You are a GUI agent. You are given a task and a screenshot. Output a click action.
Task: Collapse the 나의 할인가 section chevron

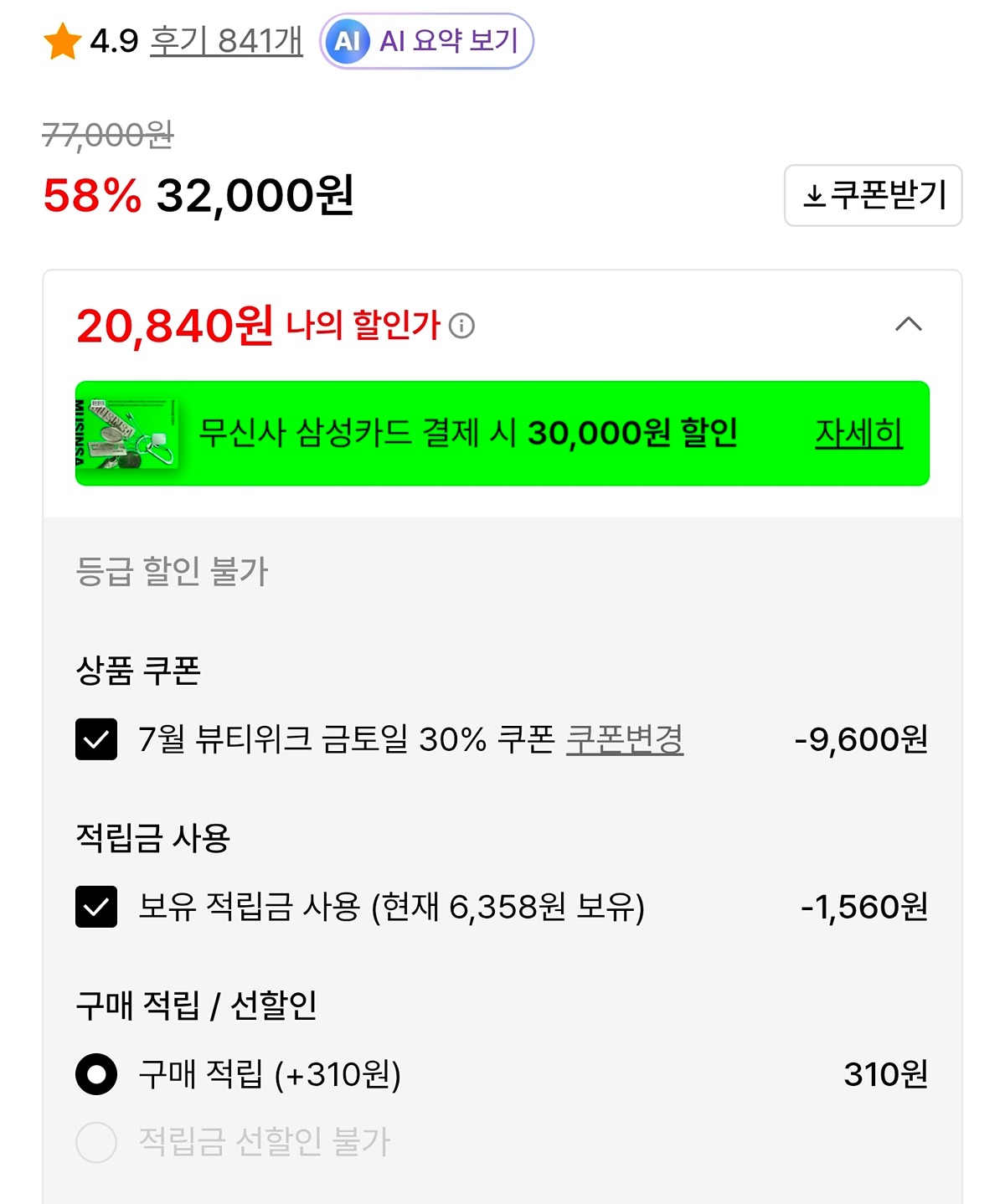click(909, 325)
